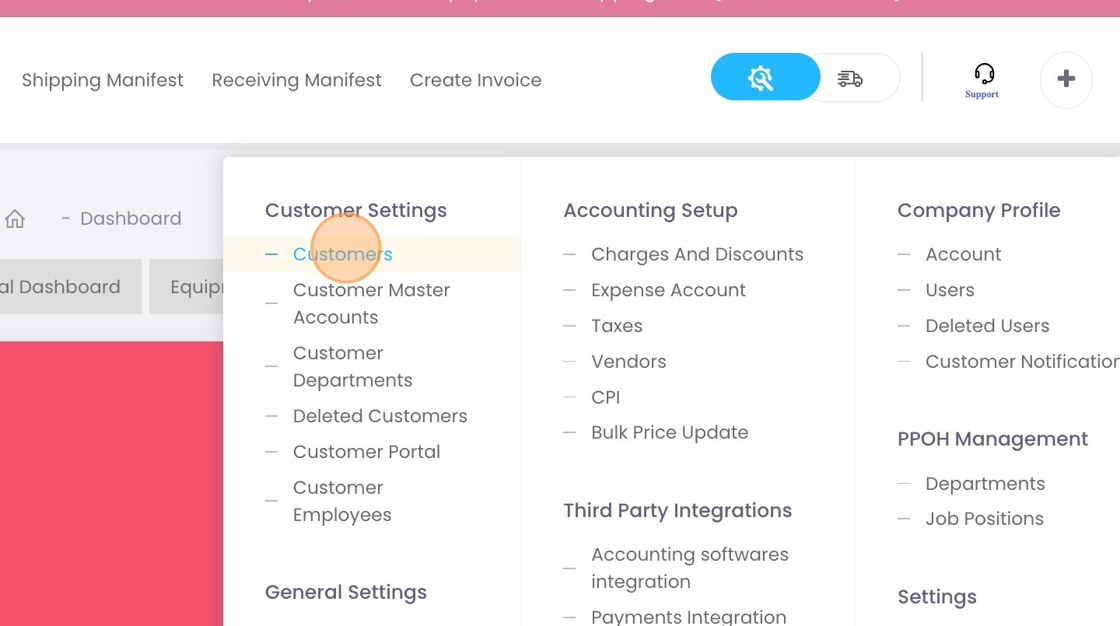This screenshot has height=626, width=1120.
Task: Select Taxes under Accounting Setup
Action: tap(616, 326)
